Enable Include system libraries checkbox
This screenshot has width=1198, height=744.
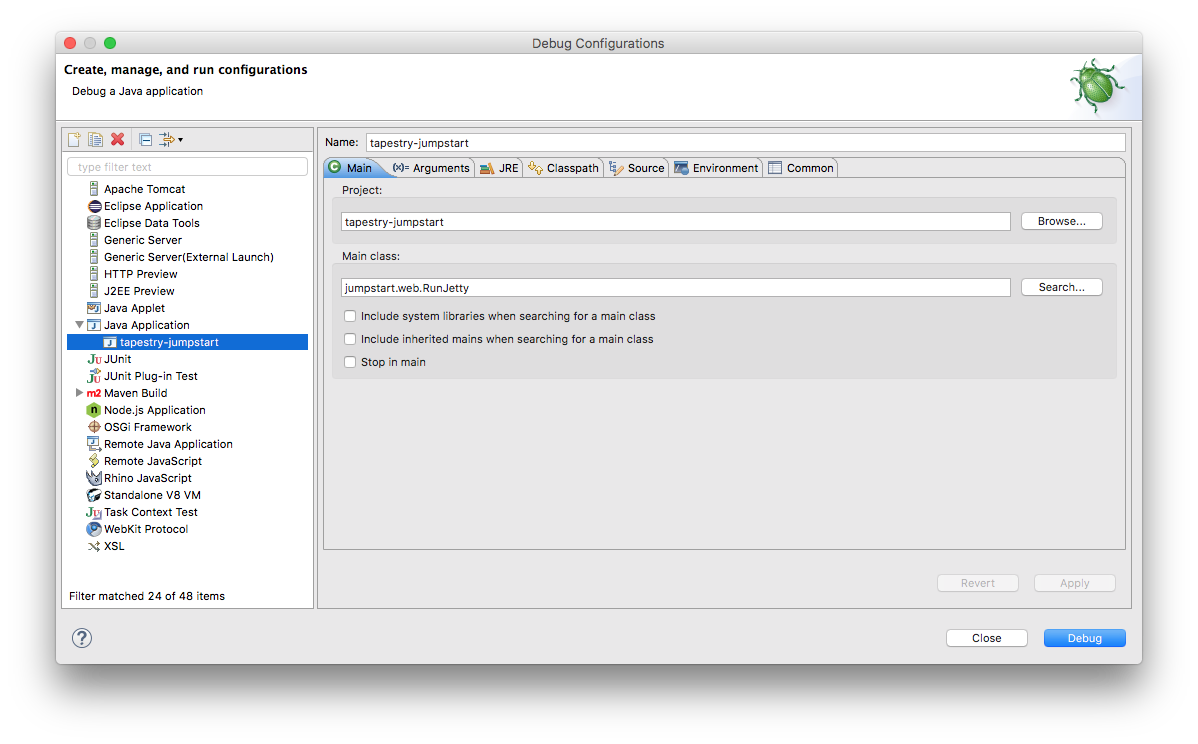coord(350,316)
